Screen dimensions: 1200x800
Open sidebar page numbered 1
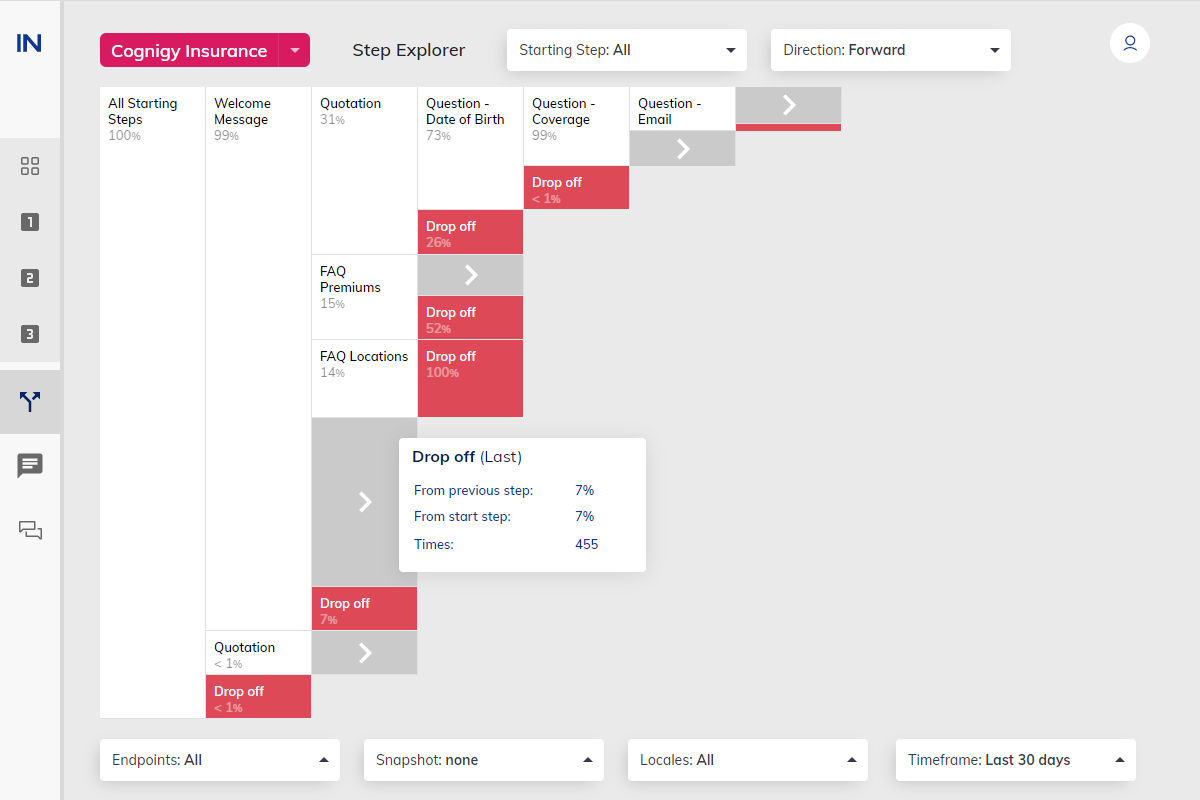30,222
